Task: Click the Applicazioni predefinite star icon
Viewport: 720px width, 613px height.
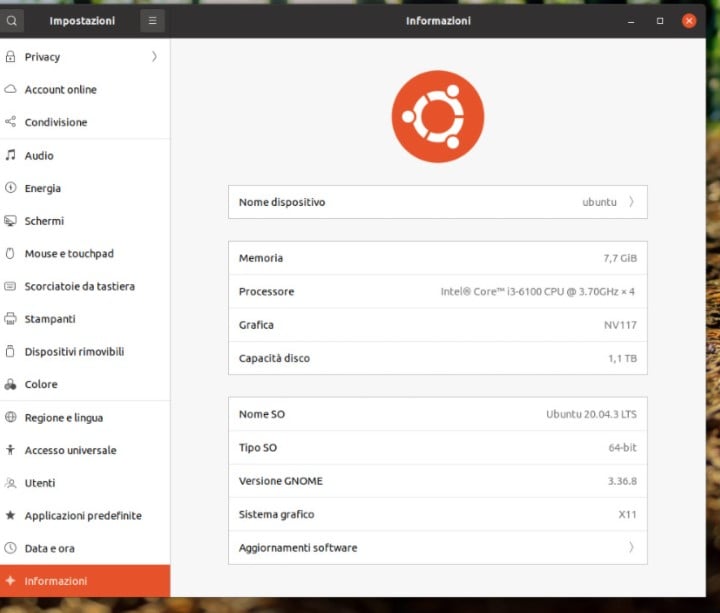Action: [10, 515]
